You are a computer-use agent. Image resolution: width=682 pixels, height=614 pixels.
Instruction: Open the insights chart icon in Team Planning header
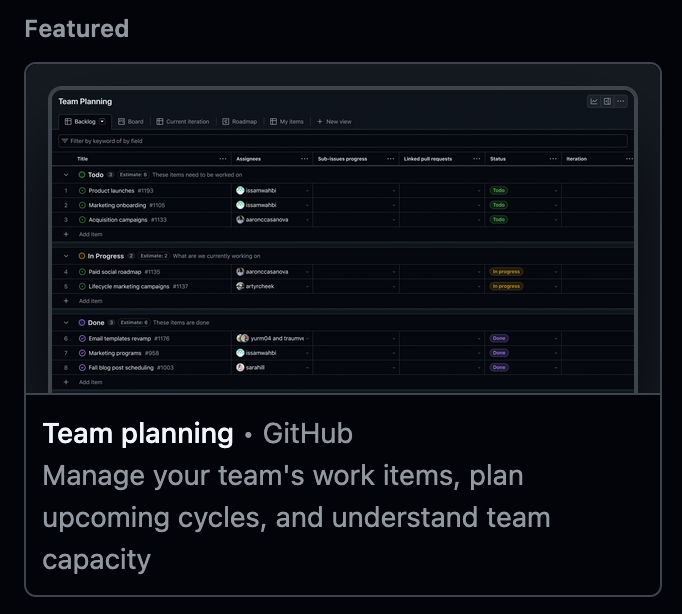click(594, 101)
